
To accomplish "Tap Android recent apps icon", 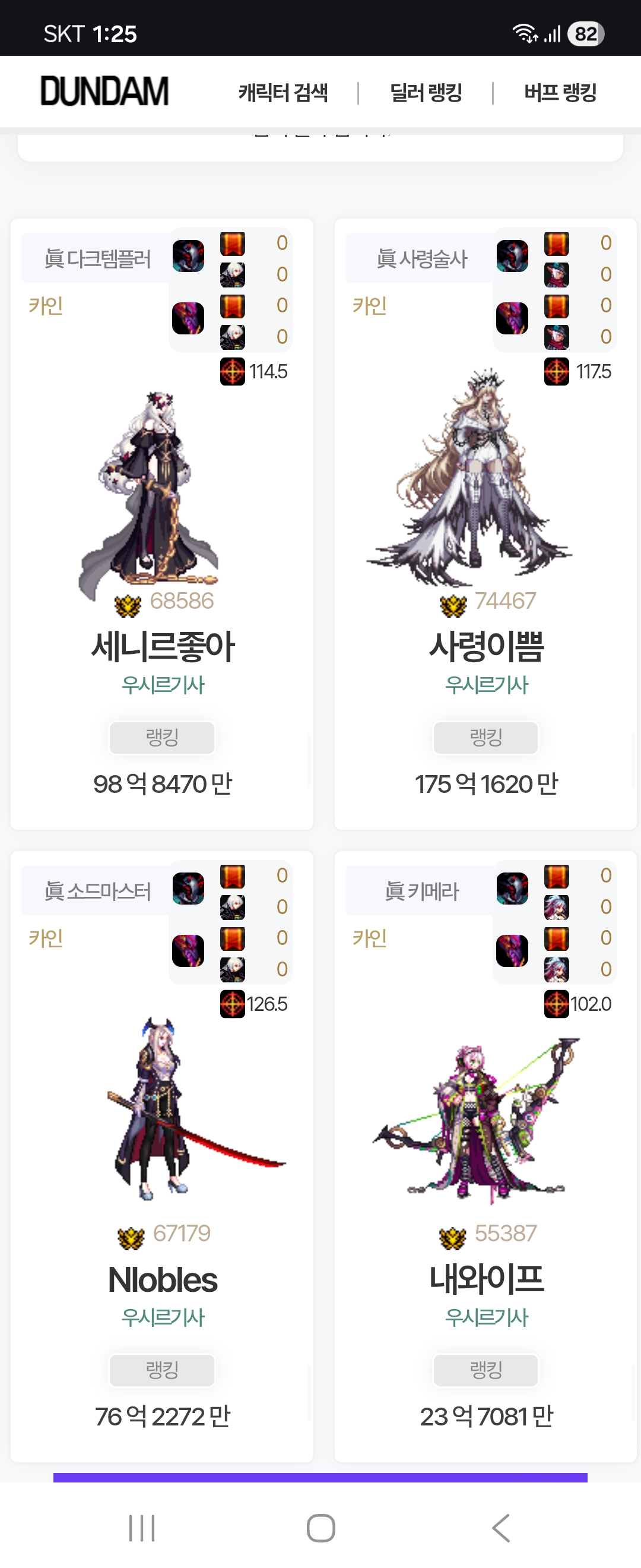I will pyautogui.click(x=142, y=1528).
